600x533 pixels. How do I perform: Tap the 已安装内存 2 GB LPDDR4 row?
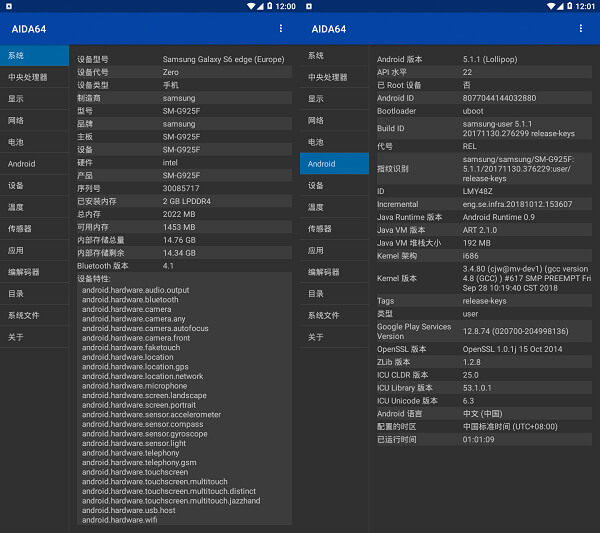pos(184,201)
